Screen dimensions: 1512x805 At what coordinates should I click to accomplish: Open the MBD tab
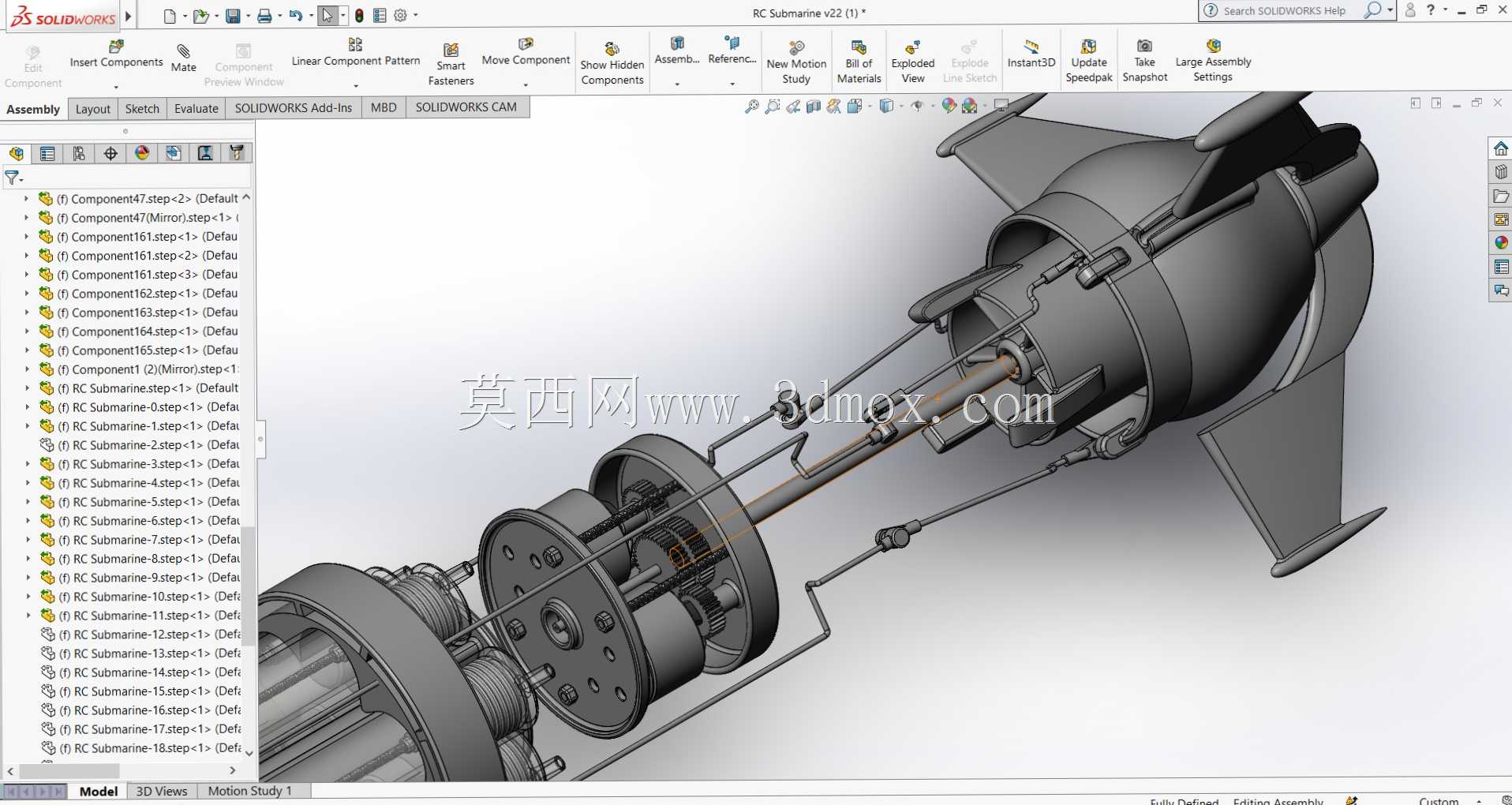coord(384,107)
